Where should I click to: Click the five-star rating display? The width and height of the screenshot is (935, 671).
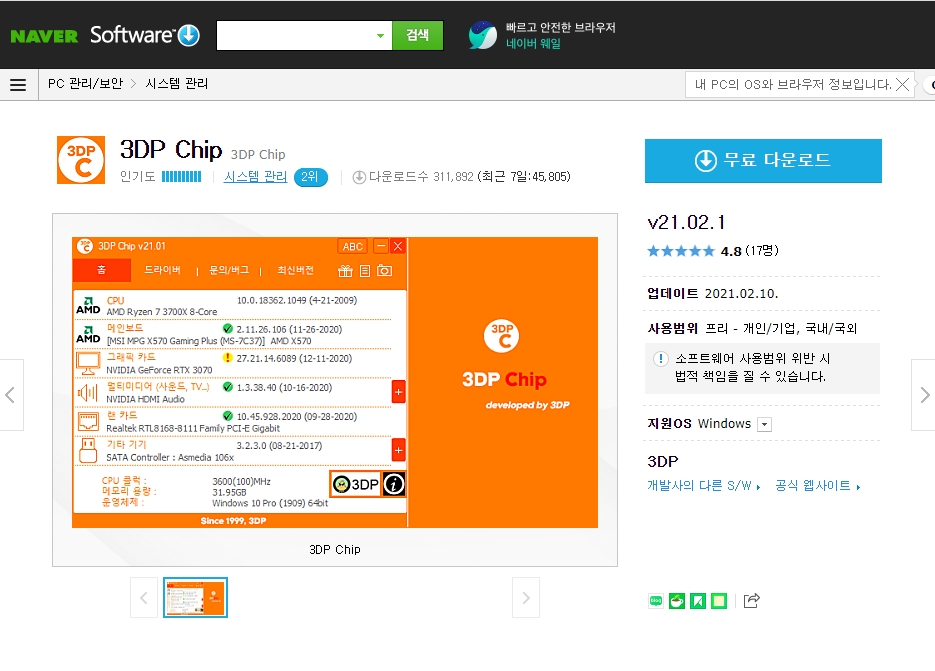click(680, 251)
